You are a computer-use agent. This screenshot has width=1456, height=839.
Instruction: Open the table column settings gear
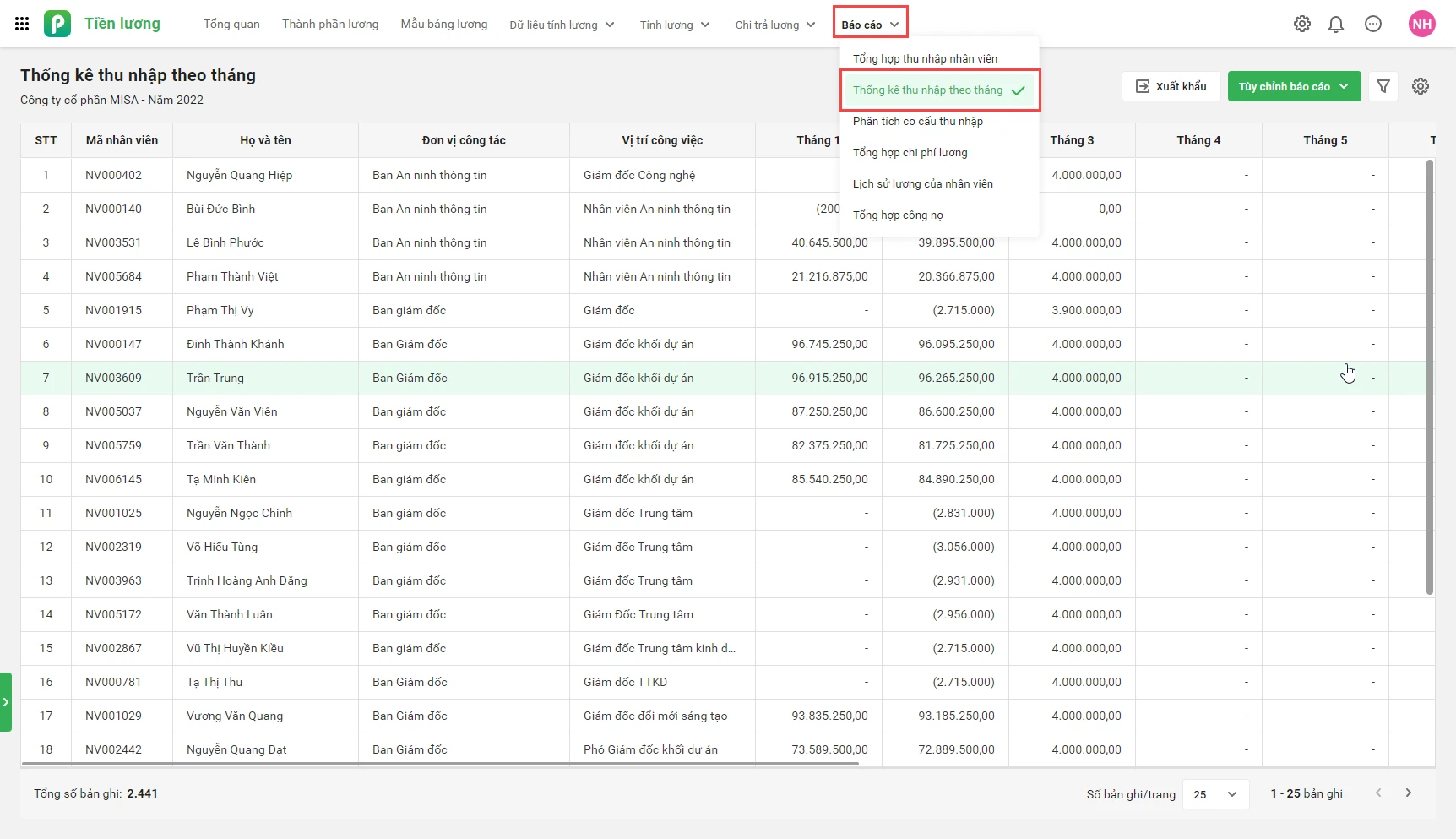coord(1421,86)
